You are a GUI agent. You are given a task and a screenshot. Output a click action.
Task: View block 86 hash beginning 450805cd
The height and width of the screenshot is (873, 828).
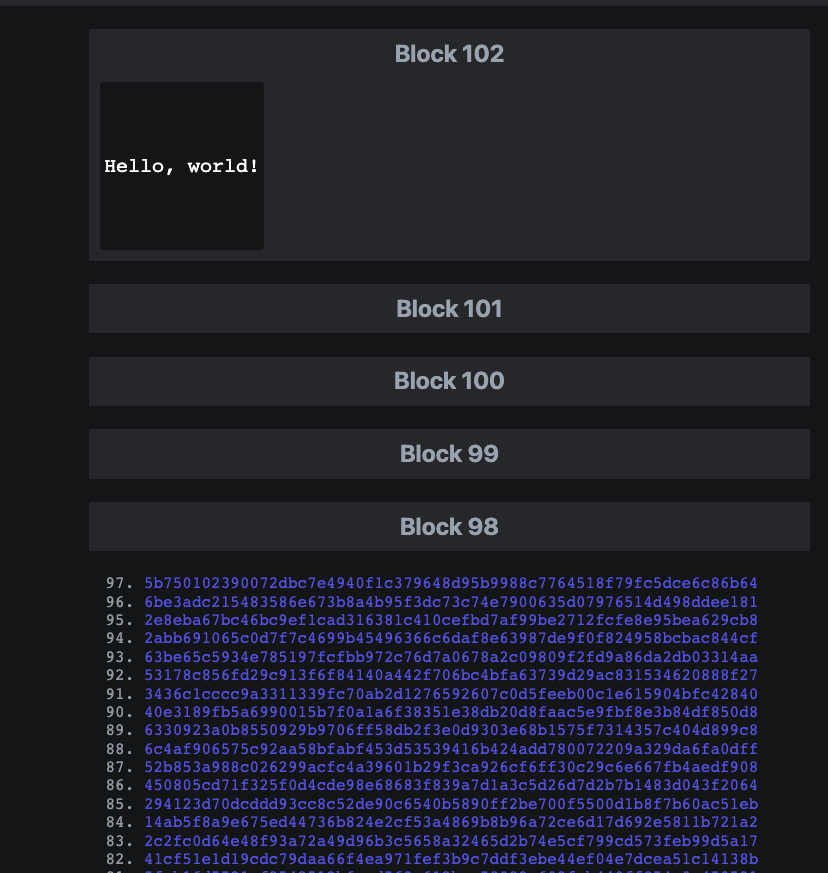click(451, 785)
